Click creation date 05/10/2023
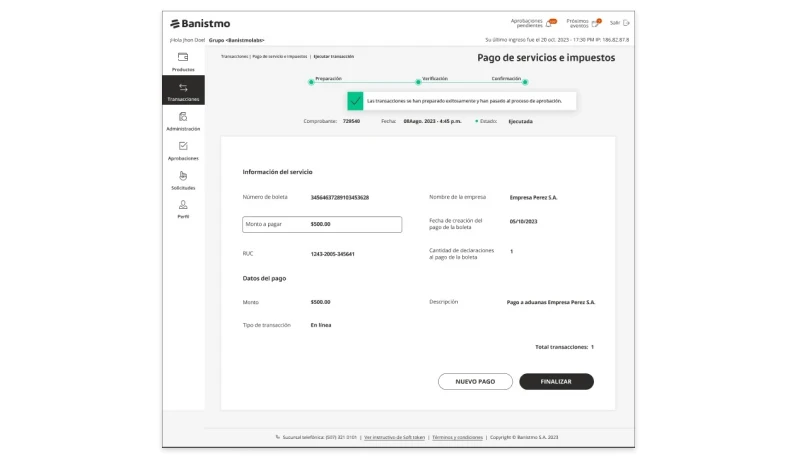796x456 pixels. (x=523, y=221)
